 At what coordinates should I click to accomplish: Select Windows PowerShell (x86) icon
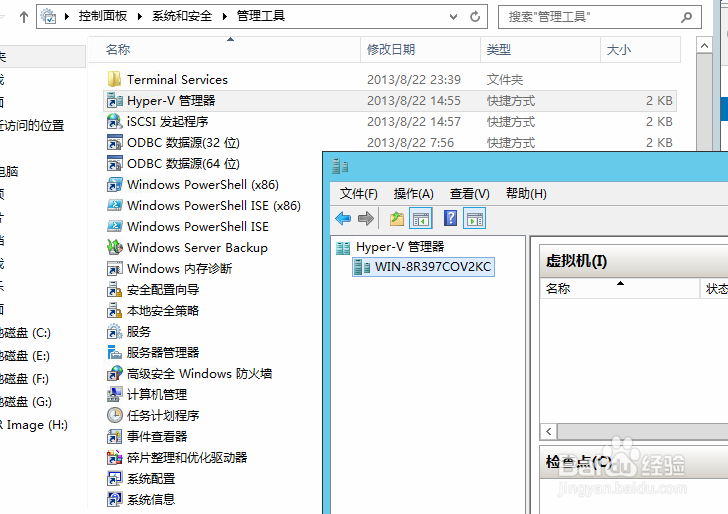[x=114, y=184]
